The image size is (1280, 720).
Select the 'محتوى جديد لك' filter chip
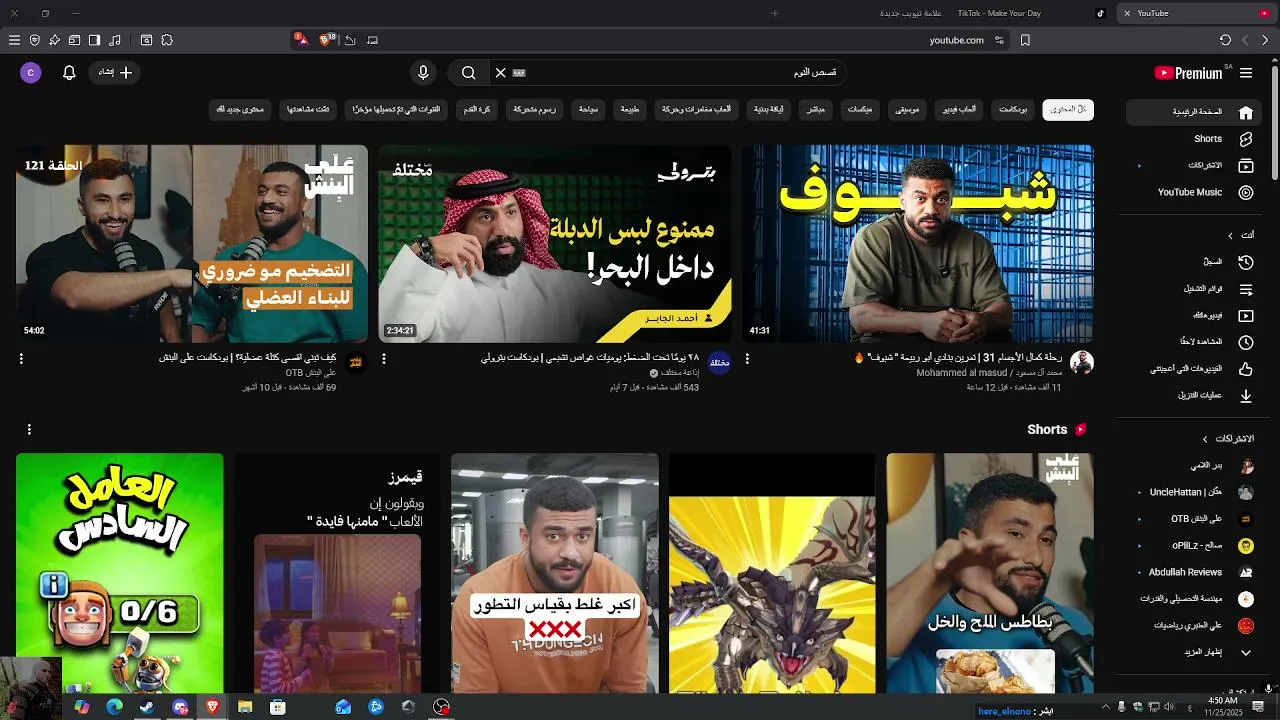240,110
